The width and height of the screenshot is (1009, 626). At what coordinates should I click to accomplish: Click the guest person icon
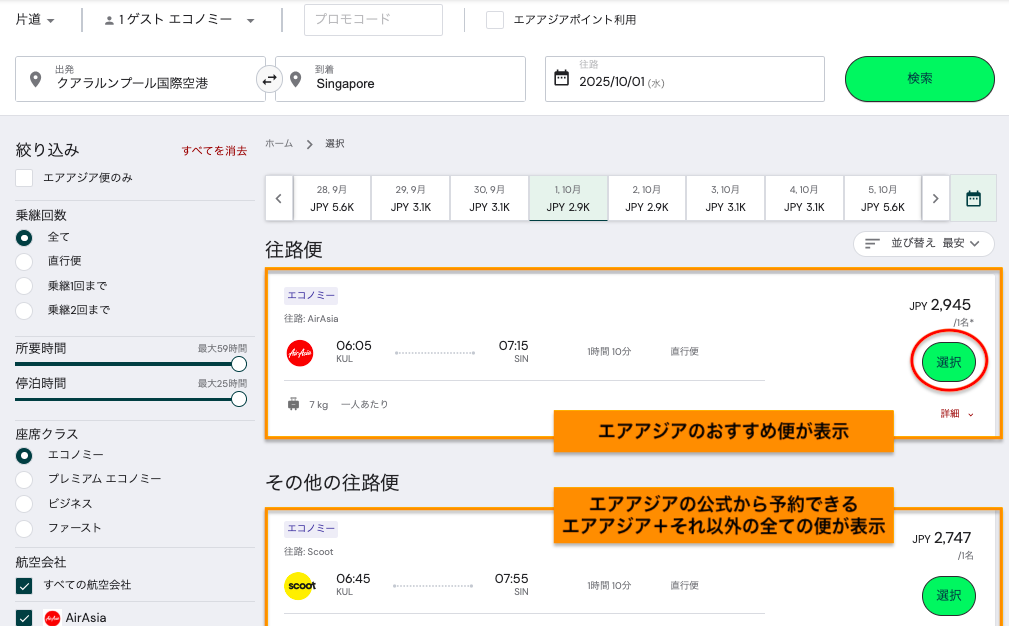pyautogui.click(x=109, y=21)
